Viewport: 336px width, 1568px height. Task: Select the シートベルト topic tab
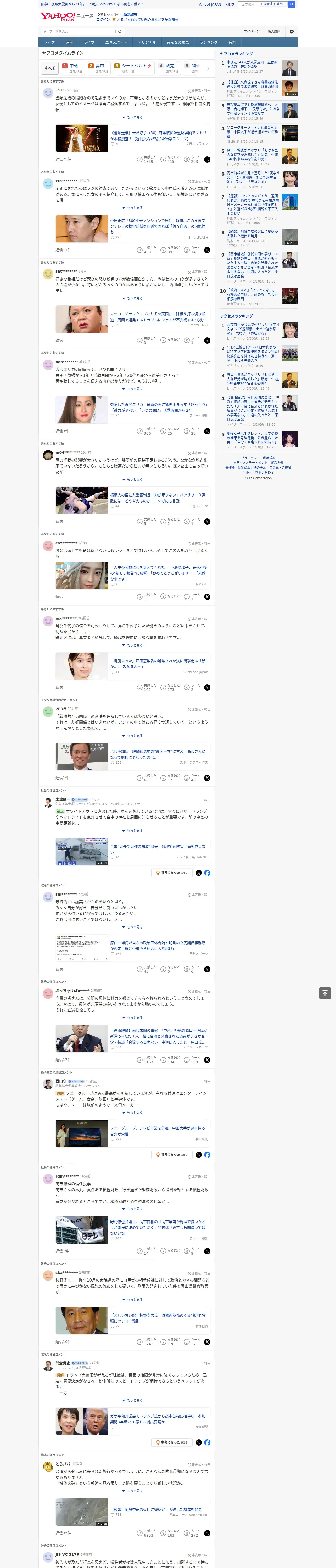point(133,68)
